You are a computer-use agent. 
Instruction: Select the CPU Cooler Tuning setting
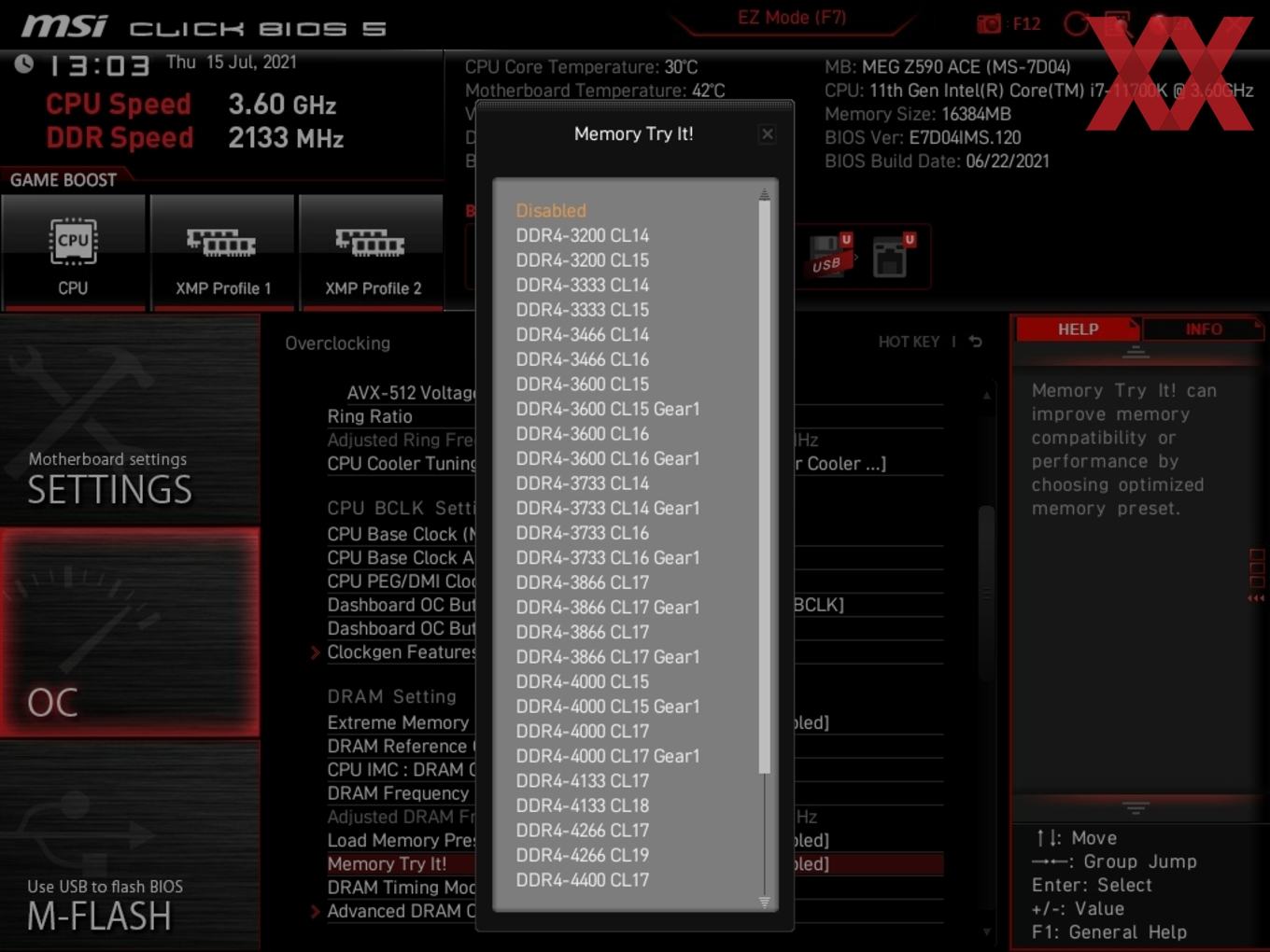402,463
